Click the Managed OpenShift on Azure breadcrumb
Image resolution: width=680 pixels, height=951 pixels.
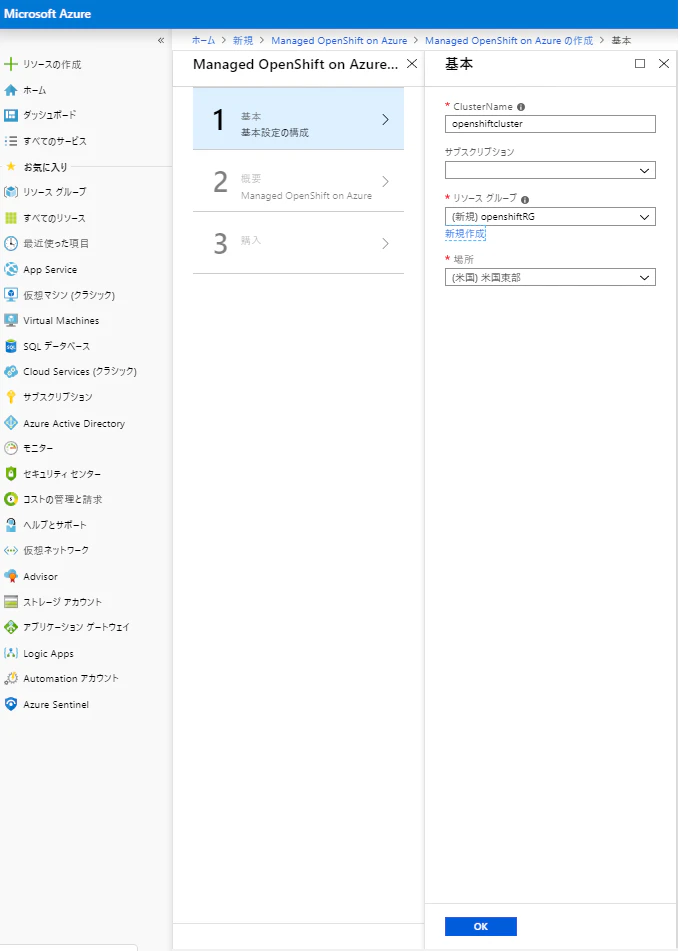(339, 40)
